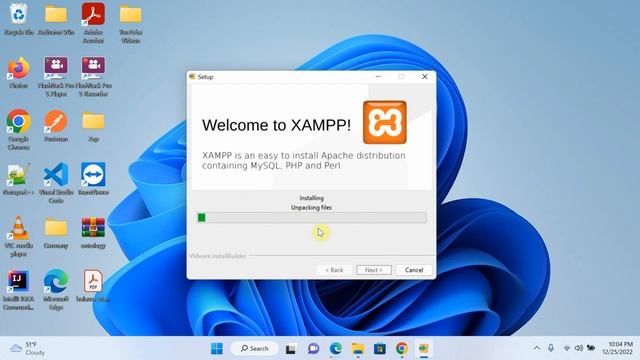The height and width of the screenshot is (360, 640).
Task: Click the battery tray icon
Action: click(x=591, y=348)
